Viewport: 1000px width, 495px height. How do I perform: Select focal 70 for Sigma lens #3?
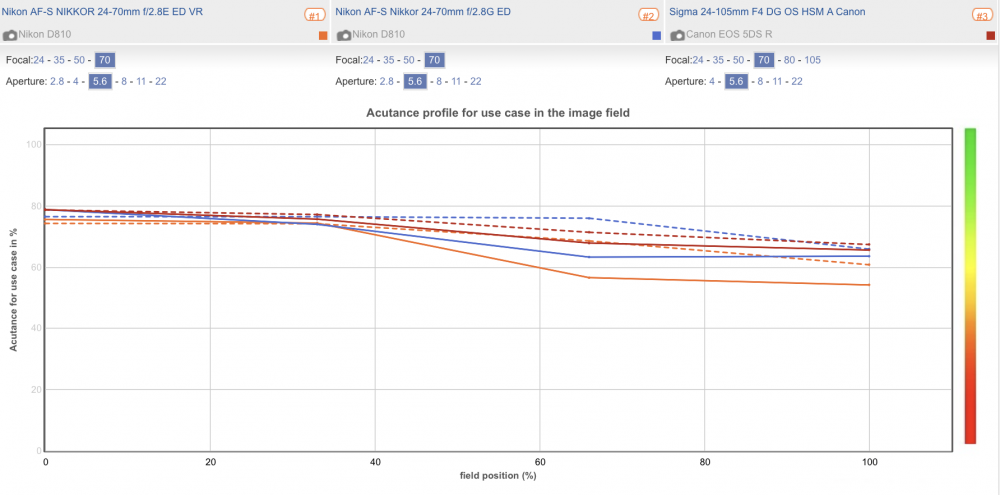coord(764,61)
